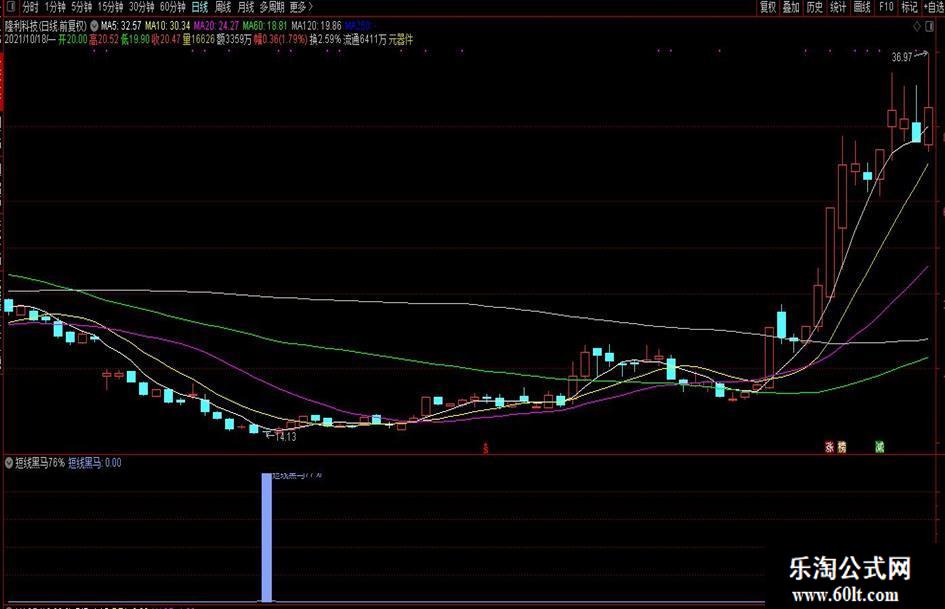The width and height of the screenshot is (945, 609).
Task: Expand the 更多 periods dropdown
Action: [301, 7]
